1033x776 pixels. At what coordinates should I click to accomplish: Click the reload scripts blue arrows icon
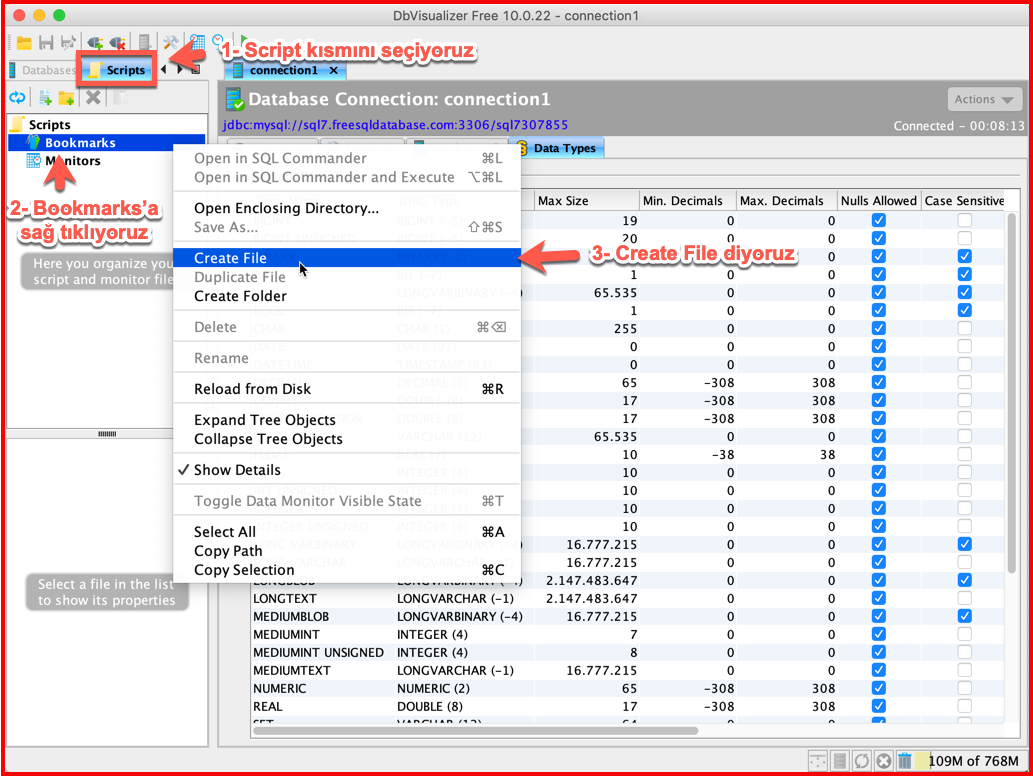pos(17,98)
